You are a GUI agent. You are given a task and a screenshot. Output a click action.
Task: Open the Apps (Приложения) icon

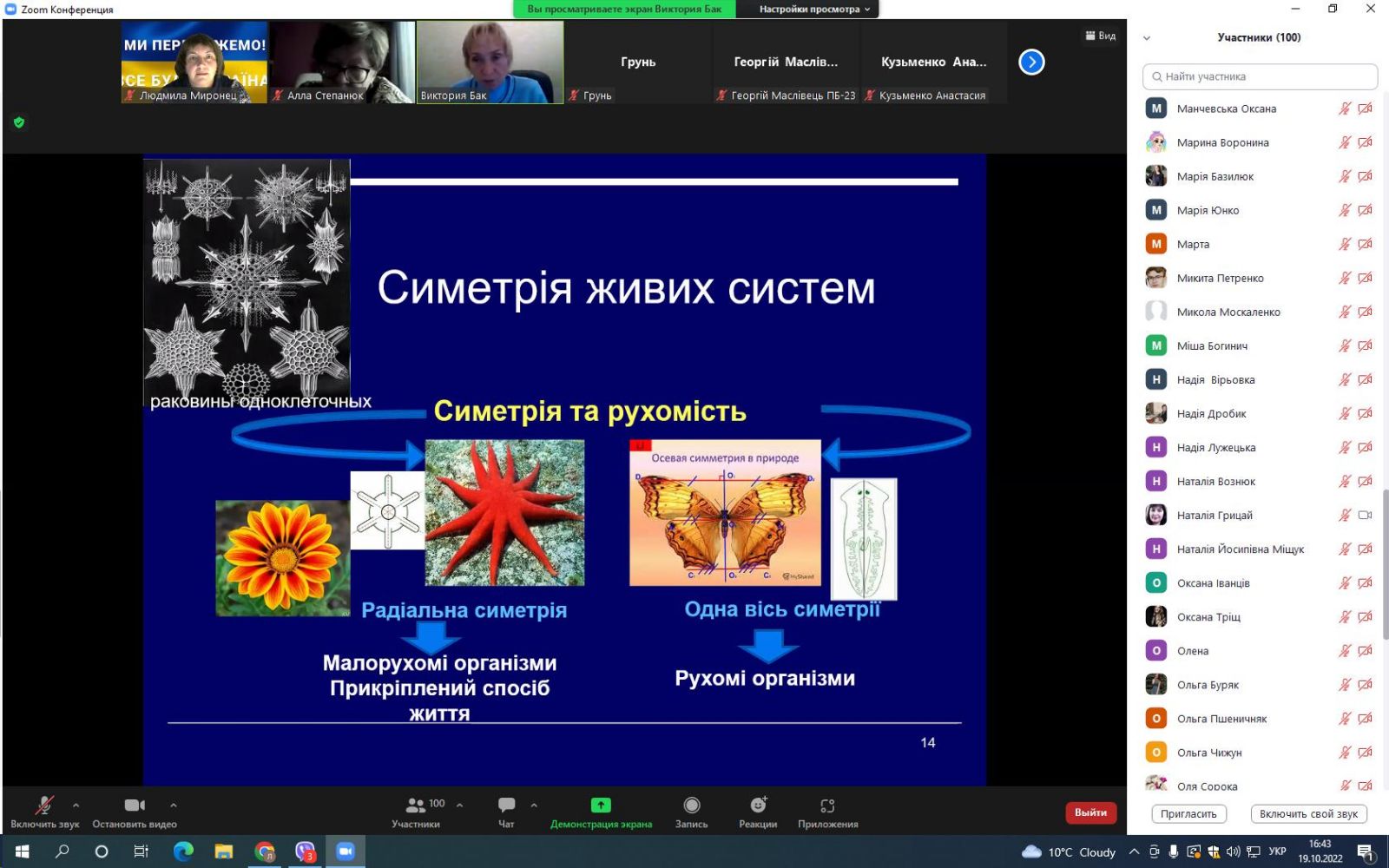pos(827,806)
